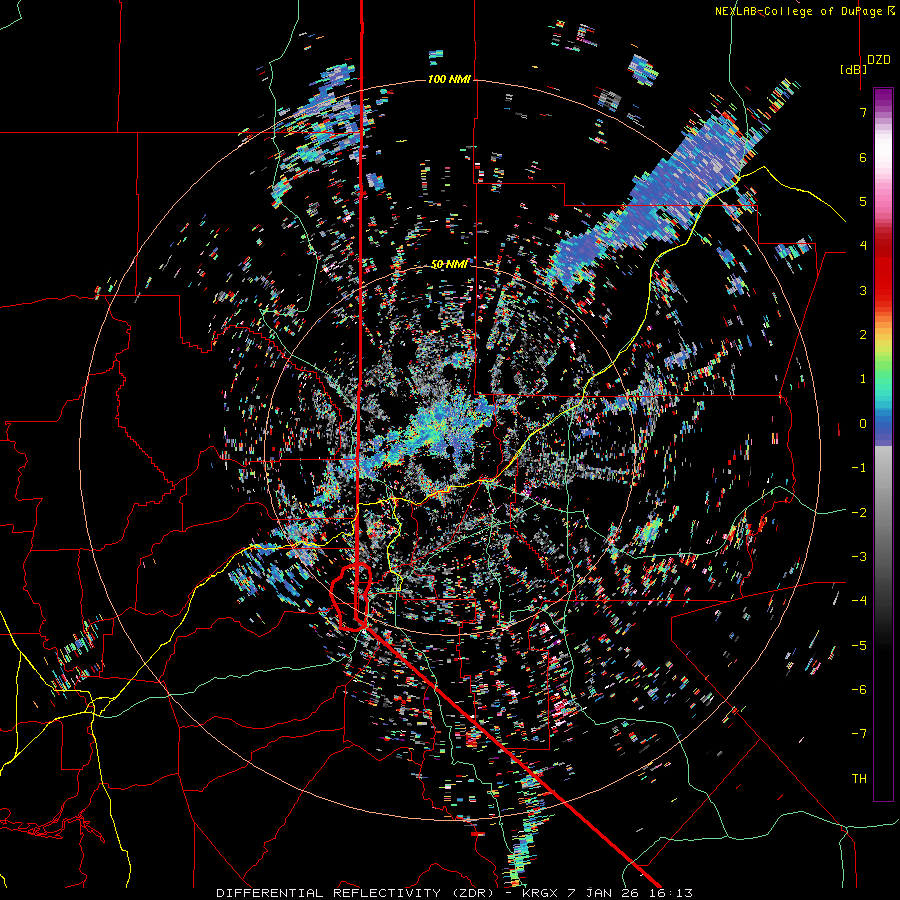Viewport: 900px width, 900px height.
Task: Click the KRGX station identifier
Action: [540, 893]
